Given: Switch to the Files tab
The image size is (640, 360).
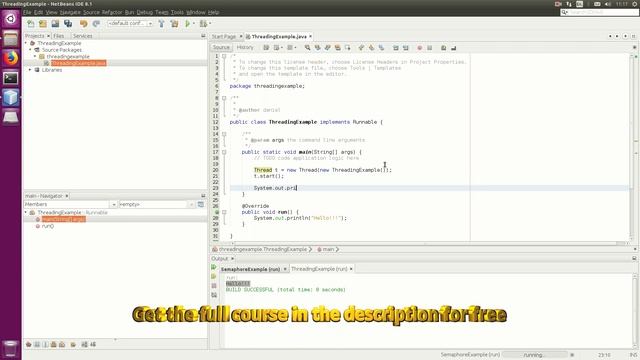Looking at the screenshot, I should (59, 36).
